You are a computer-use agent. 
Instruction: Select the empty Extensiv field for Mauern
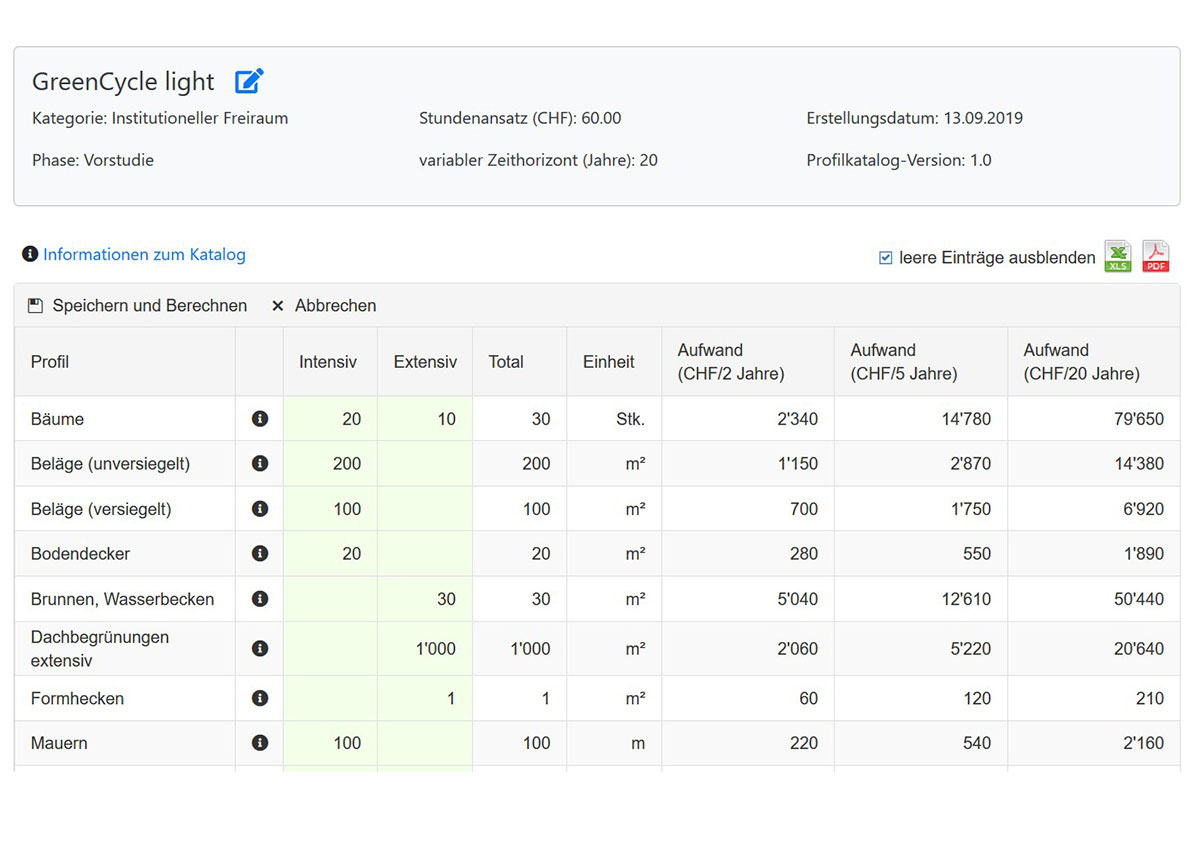(425, 743)
